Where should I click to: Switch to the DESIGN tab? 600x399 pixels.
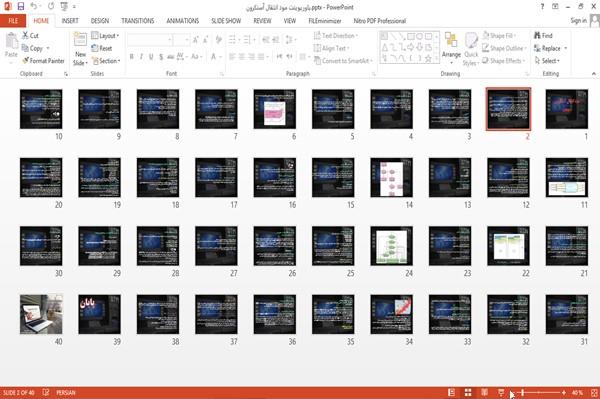pos(100,21)
